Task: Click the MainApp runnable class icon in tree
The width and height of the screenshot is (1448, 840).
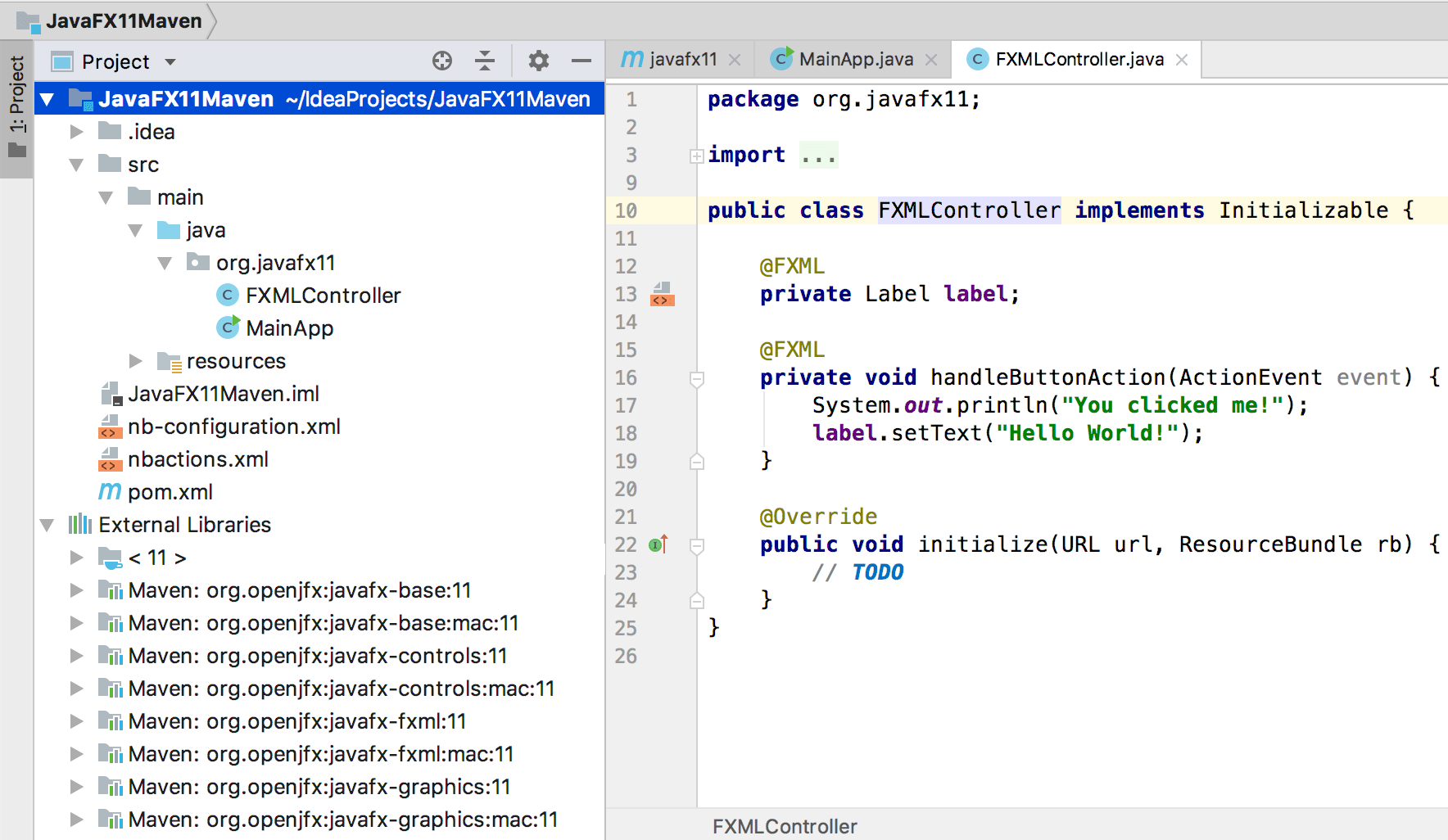Action: coord(228,327)
